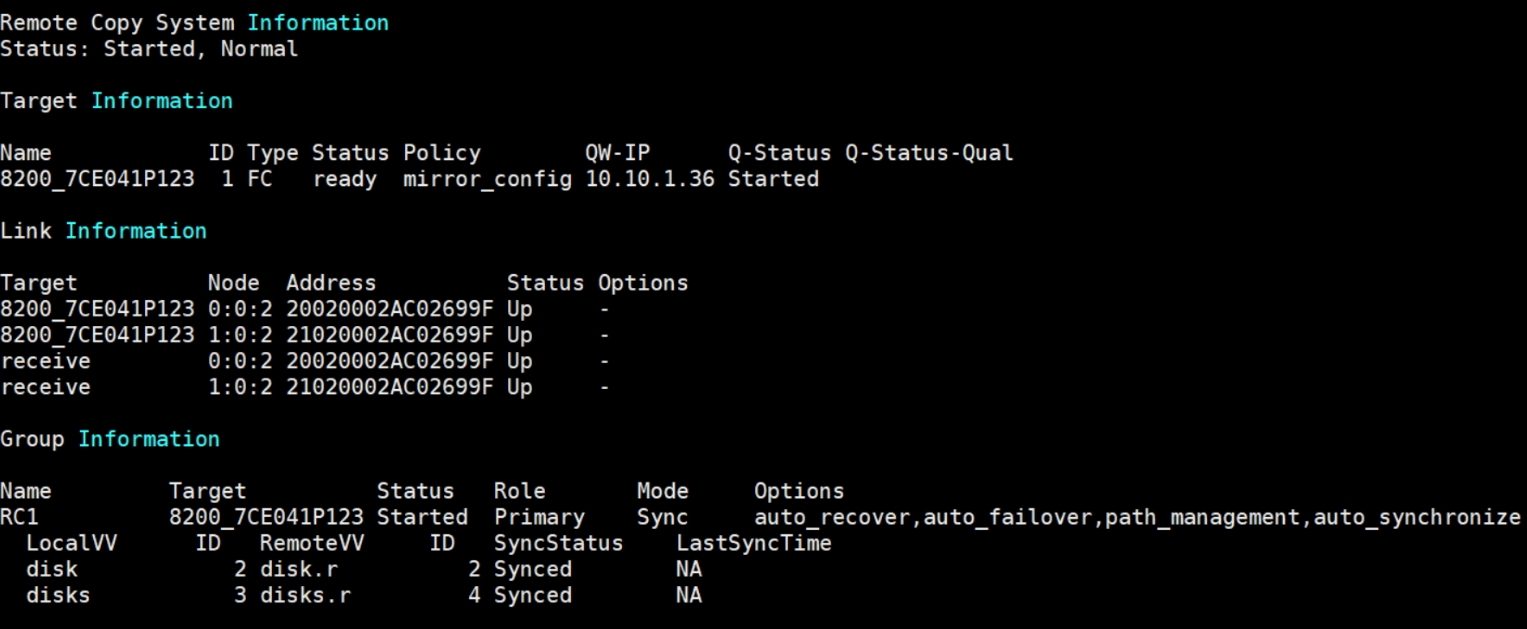The height and width of the screenshot is (629, 1527).
Task: Click the 'Primary' role value
Action: point(539,517)
